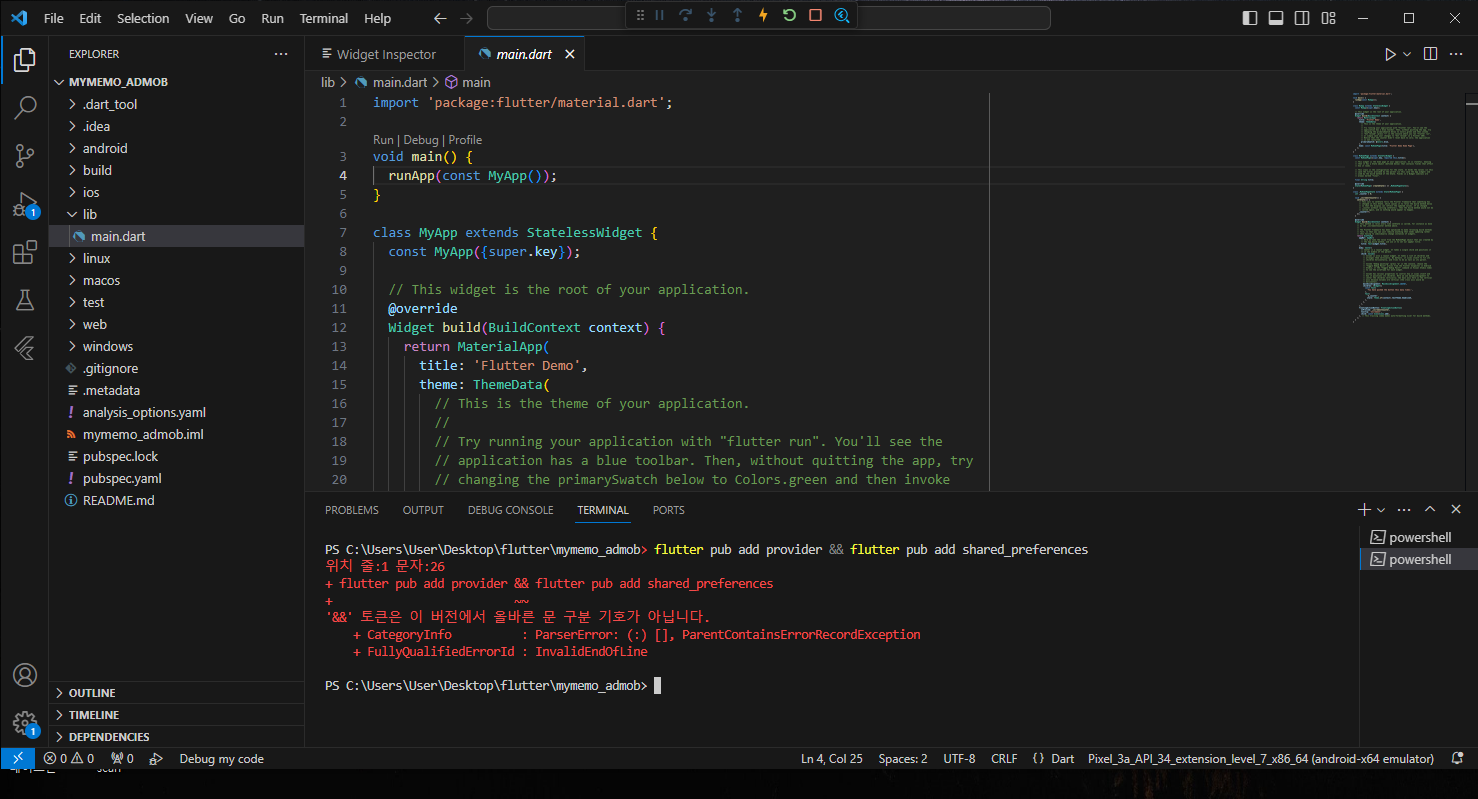Viewport: 1478px width, 799px height.
Task: Open remote window from status bar corner
Action: point(18,759)
